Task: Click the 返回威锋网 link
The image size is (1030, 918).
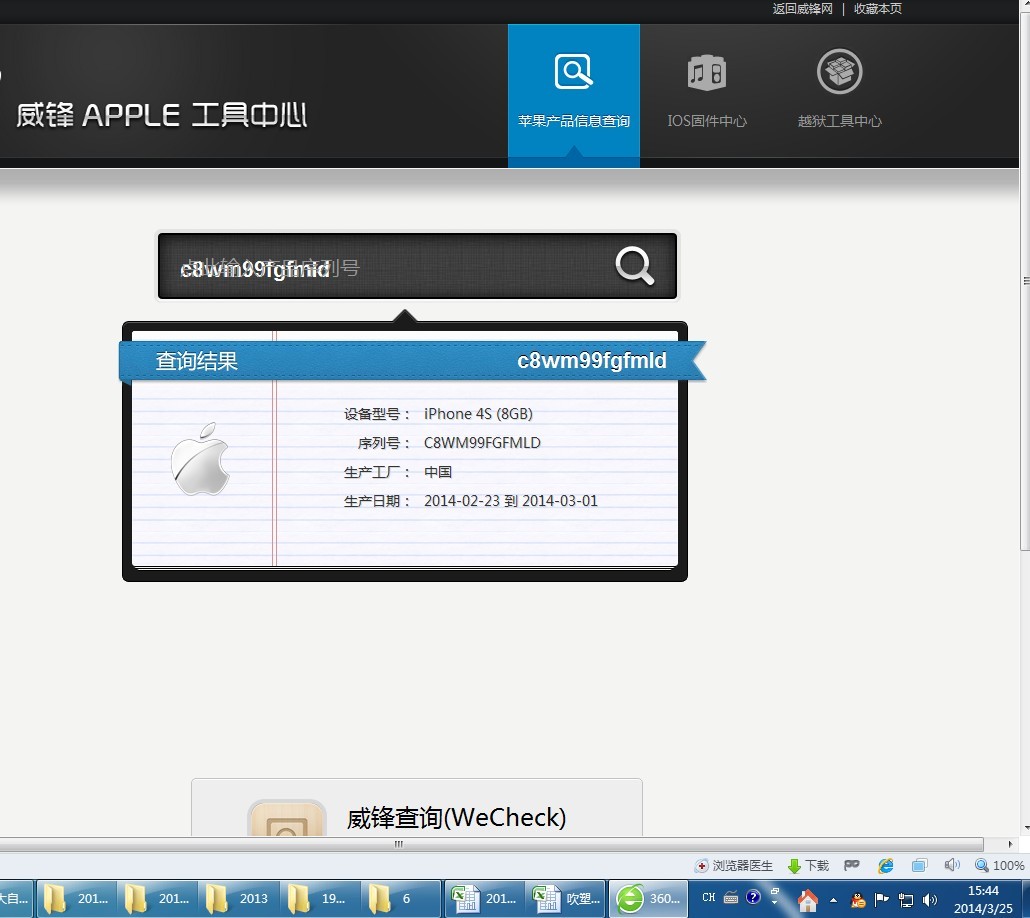Action: coord(802,9)
